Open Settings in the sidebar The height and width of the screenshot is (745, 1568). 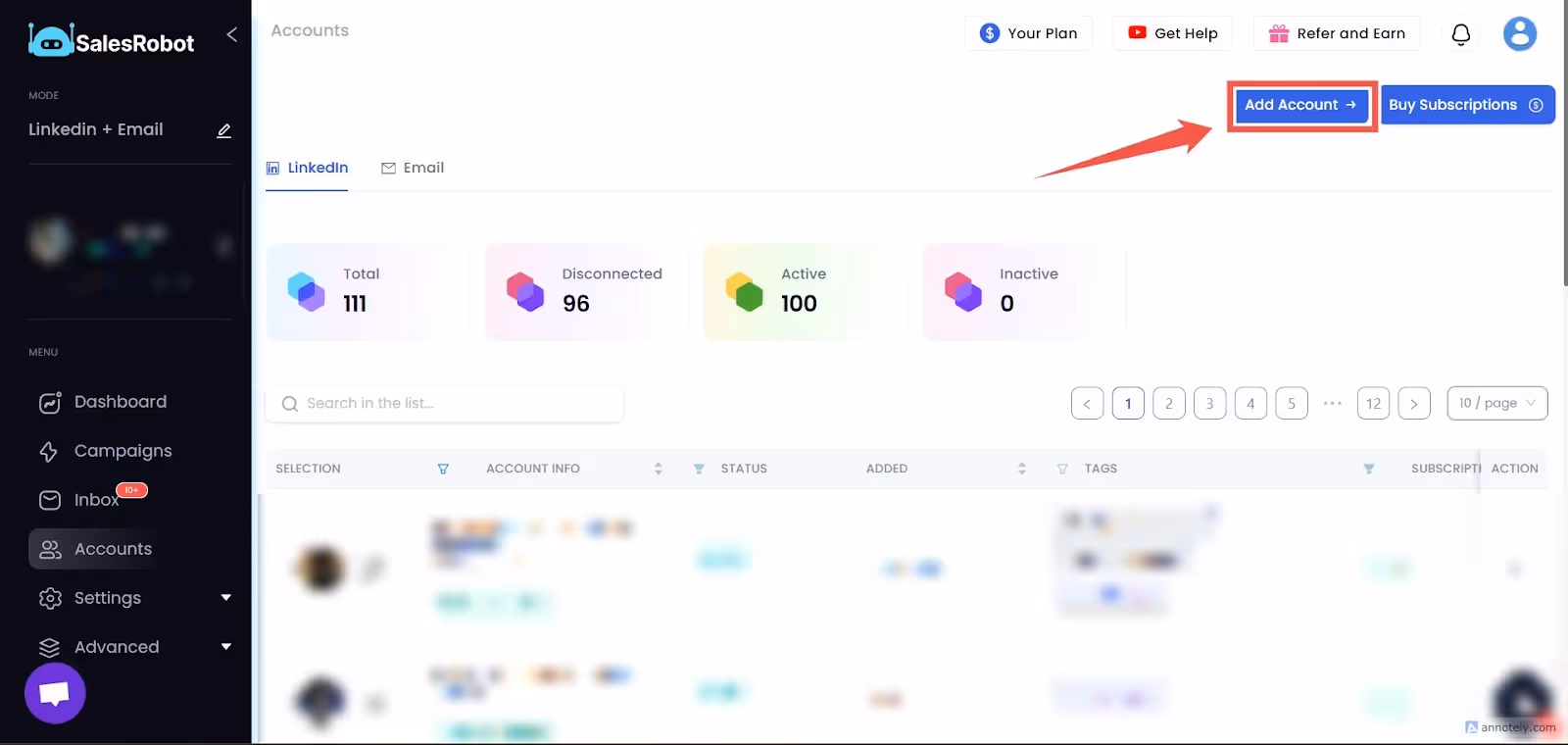(108, 598)
